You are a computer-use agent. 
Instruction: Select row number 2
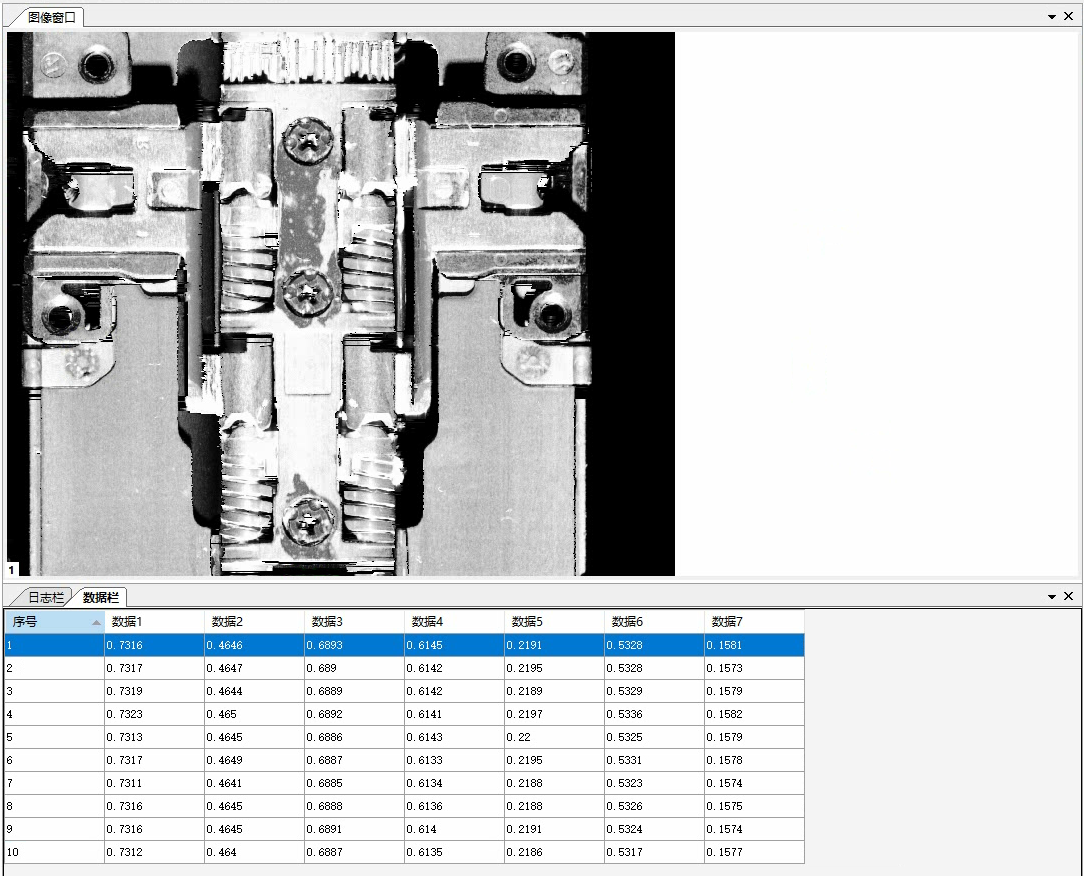click(55, 668)
